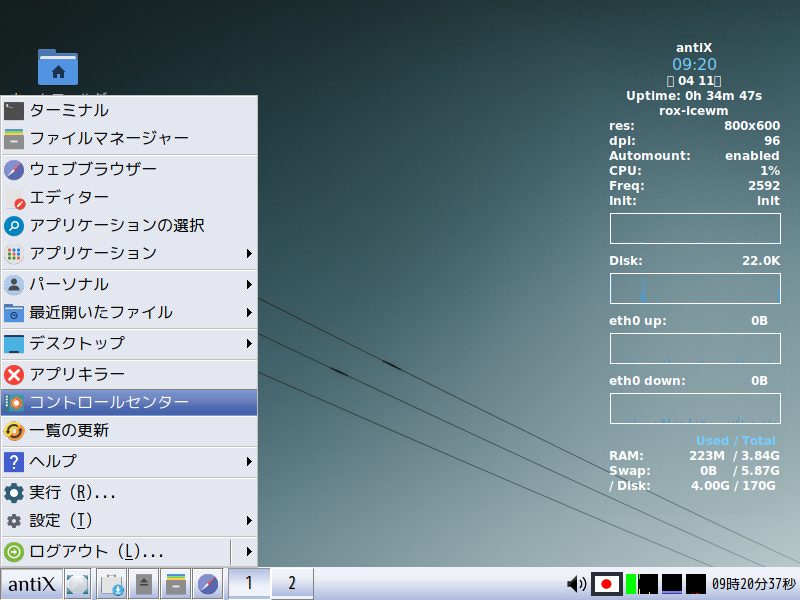Click the Disk activity graph in conky
This screenshot has width=800, height=600.
point(695,288)
